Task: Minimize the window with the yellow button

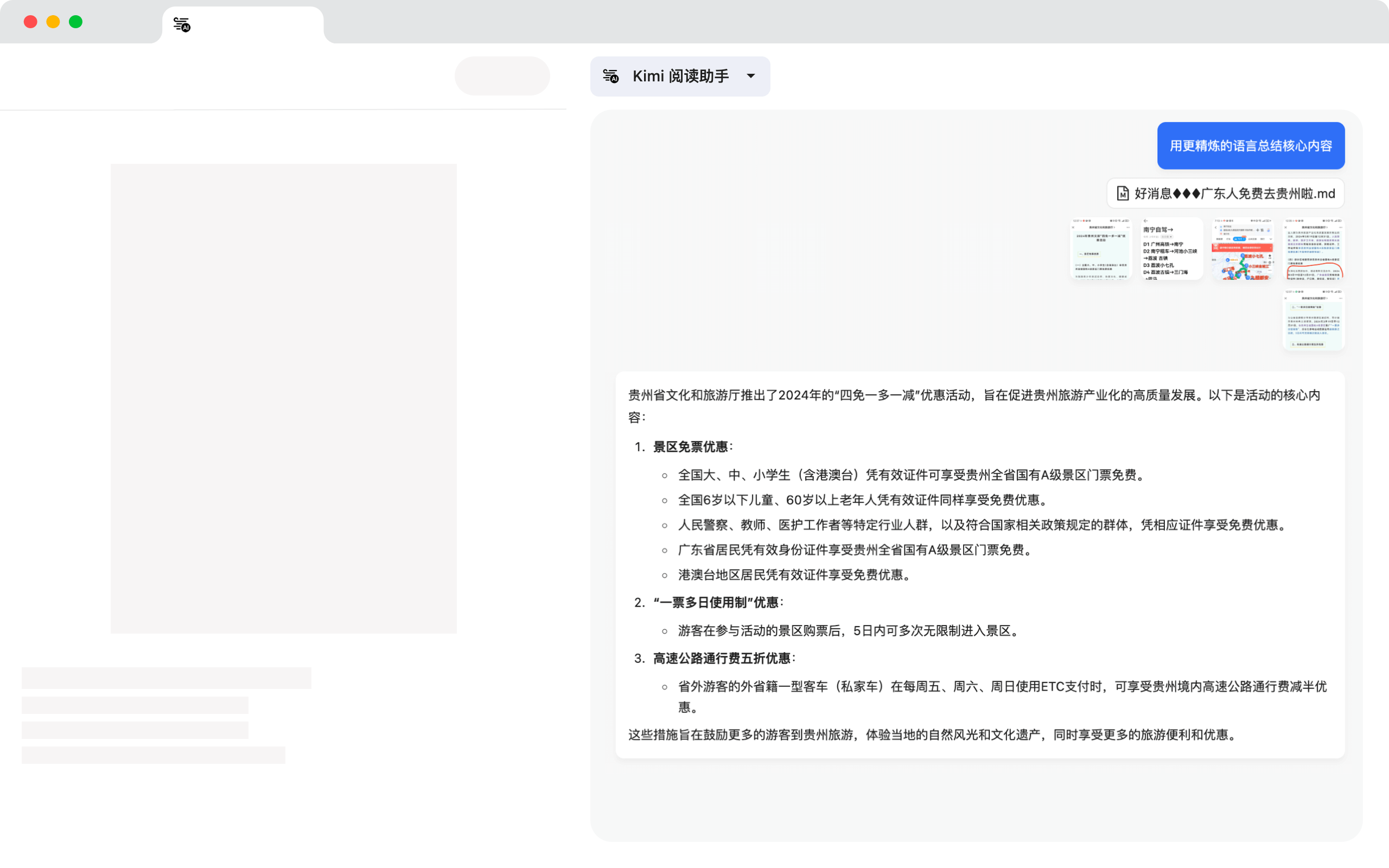Action: pos(53,21)
